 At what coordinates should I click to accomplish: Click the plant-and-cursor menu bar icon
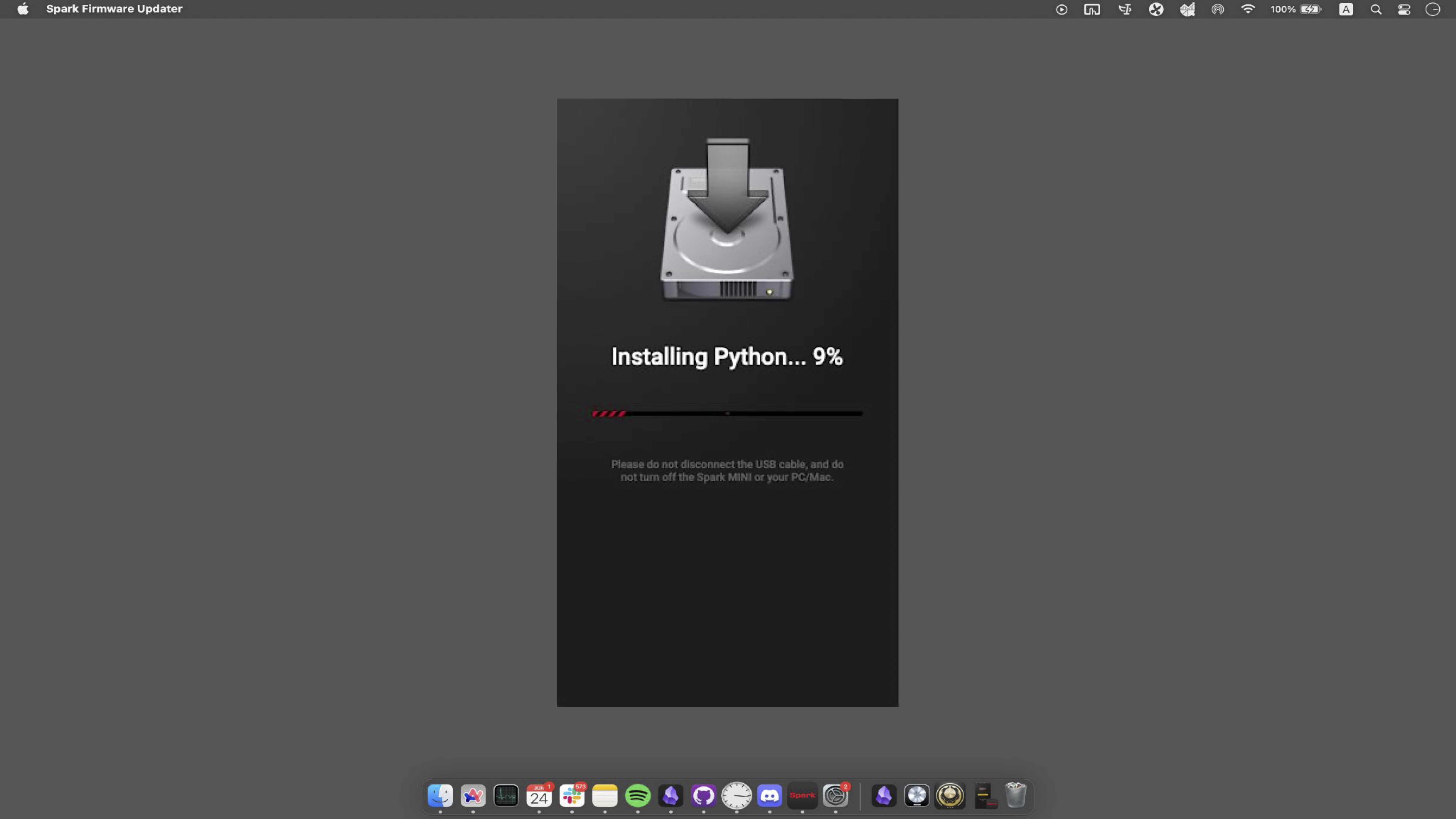coord(1125,10)
